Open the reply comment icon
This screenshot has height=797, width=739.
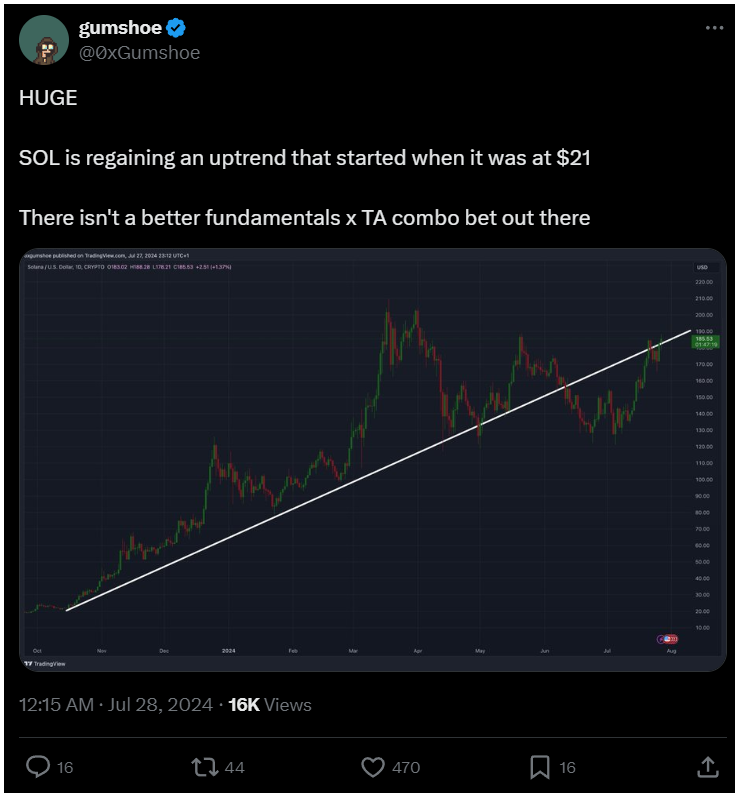38,767
